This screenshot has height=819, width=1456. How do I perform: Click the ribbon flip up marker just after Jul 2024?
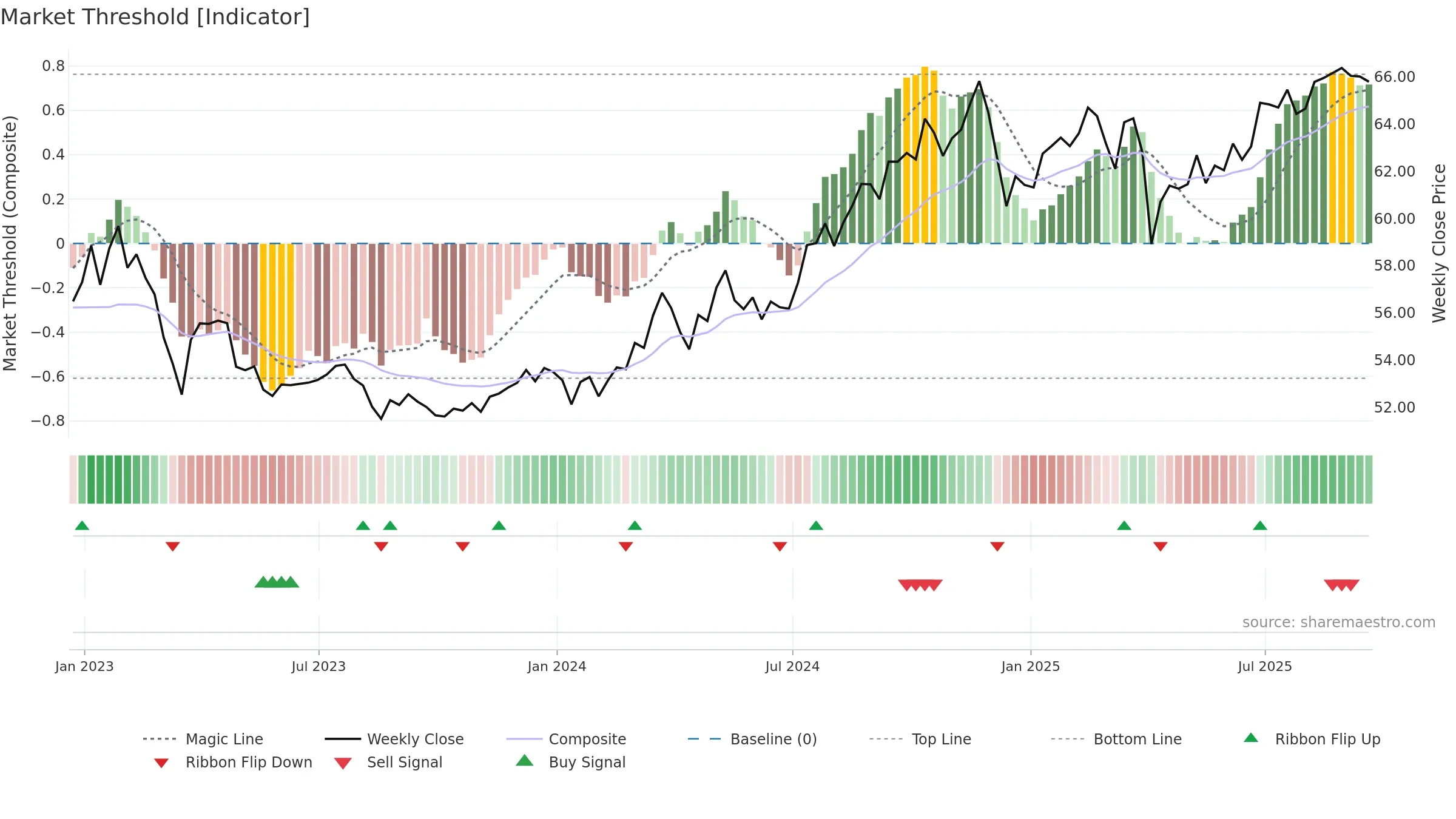point(816,525)
